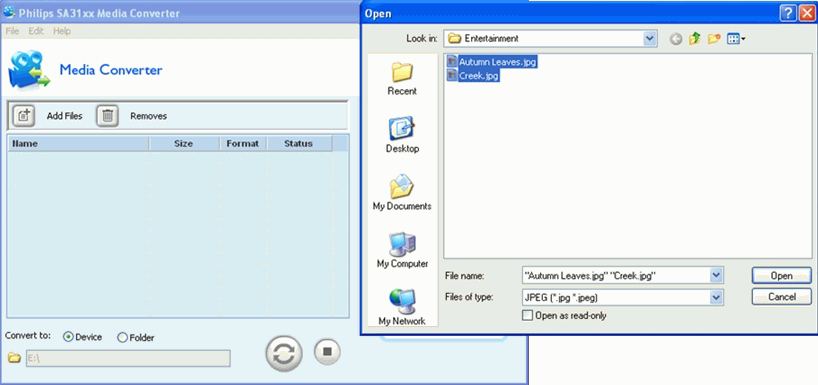Sort by the Status column header
Image resolution: width=818 pixels, height=385 pixels.
click(299, 143)
